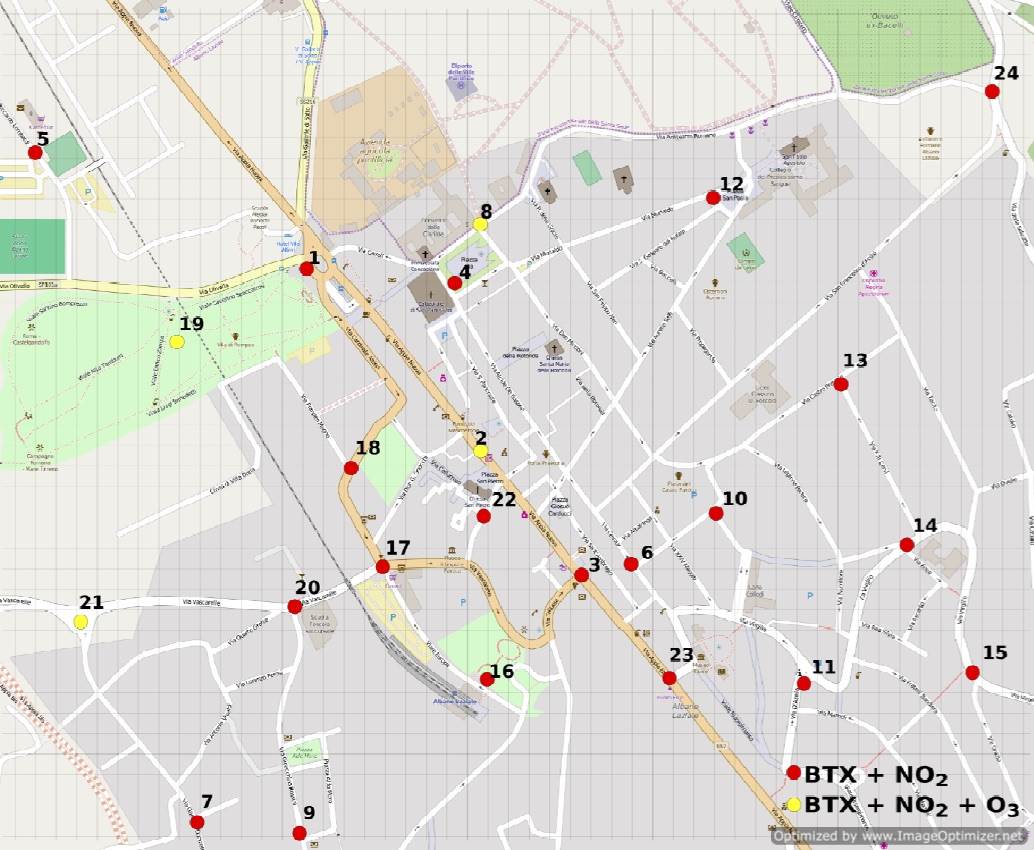Click the yellow BTX + NO2 + O3 legend dot
The height and width of the screenshot is (850, 1034).
tap(794, 804)
